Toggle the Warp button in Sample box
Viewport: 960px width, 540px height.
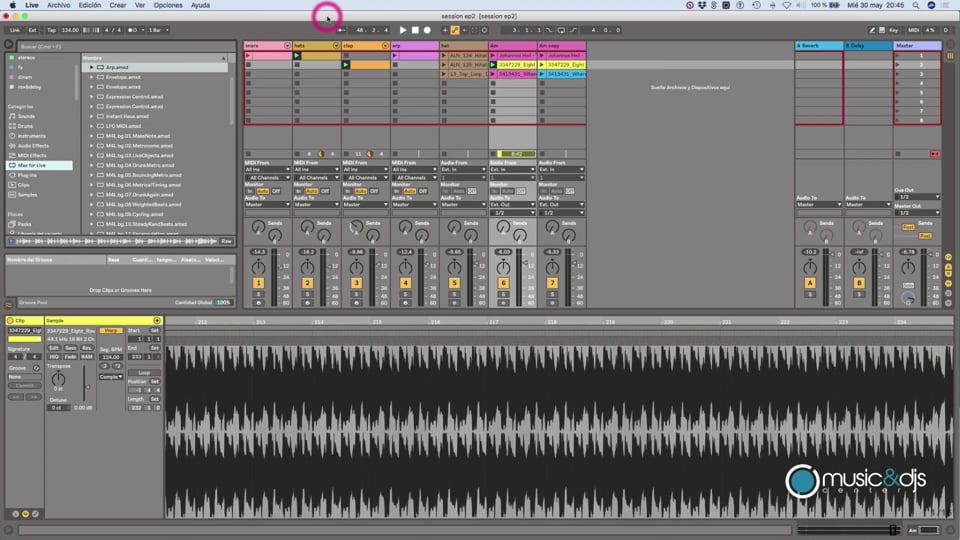click(111, 331)
